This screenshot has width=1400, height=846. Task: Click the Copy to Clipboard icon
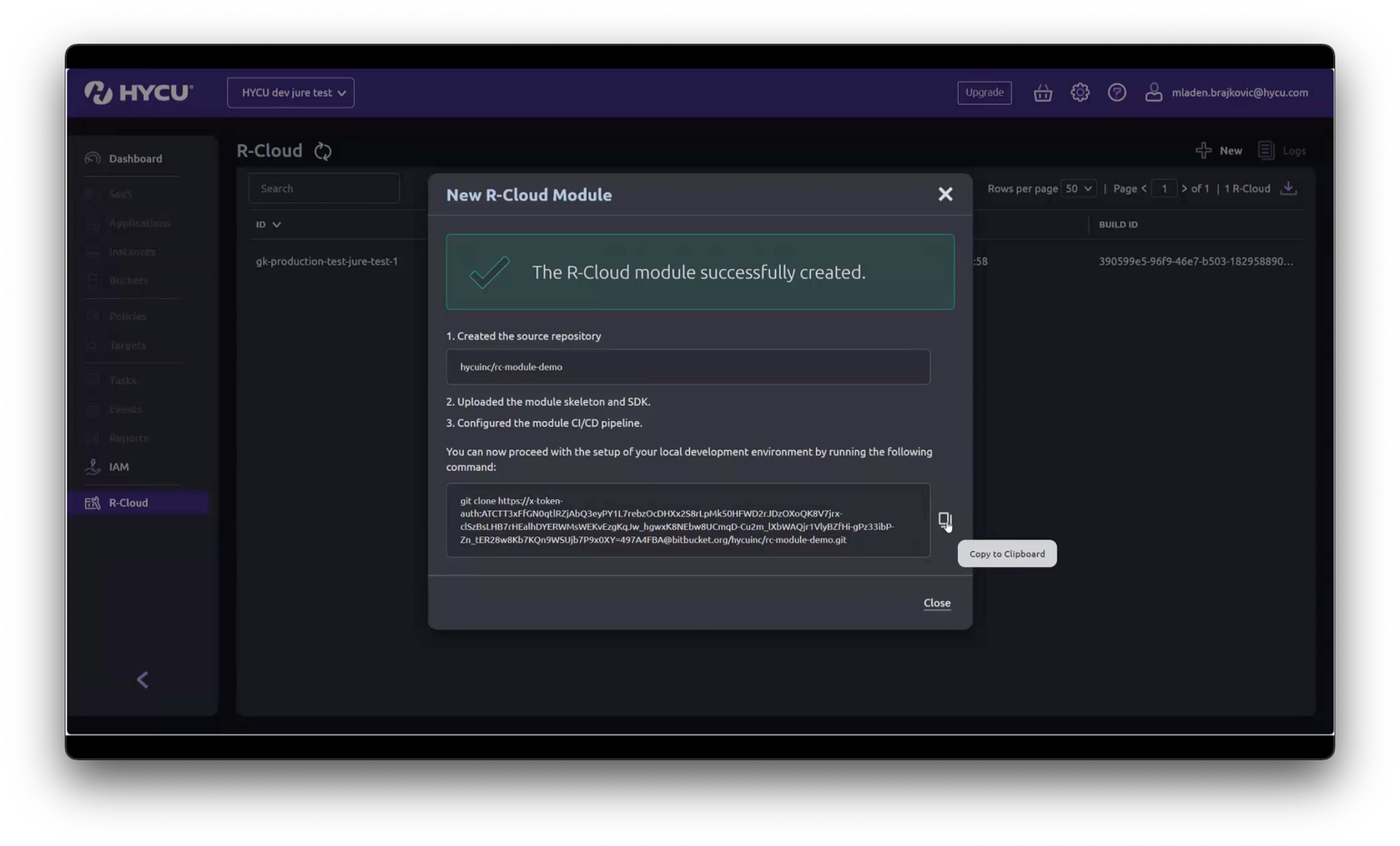944,518
